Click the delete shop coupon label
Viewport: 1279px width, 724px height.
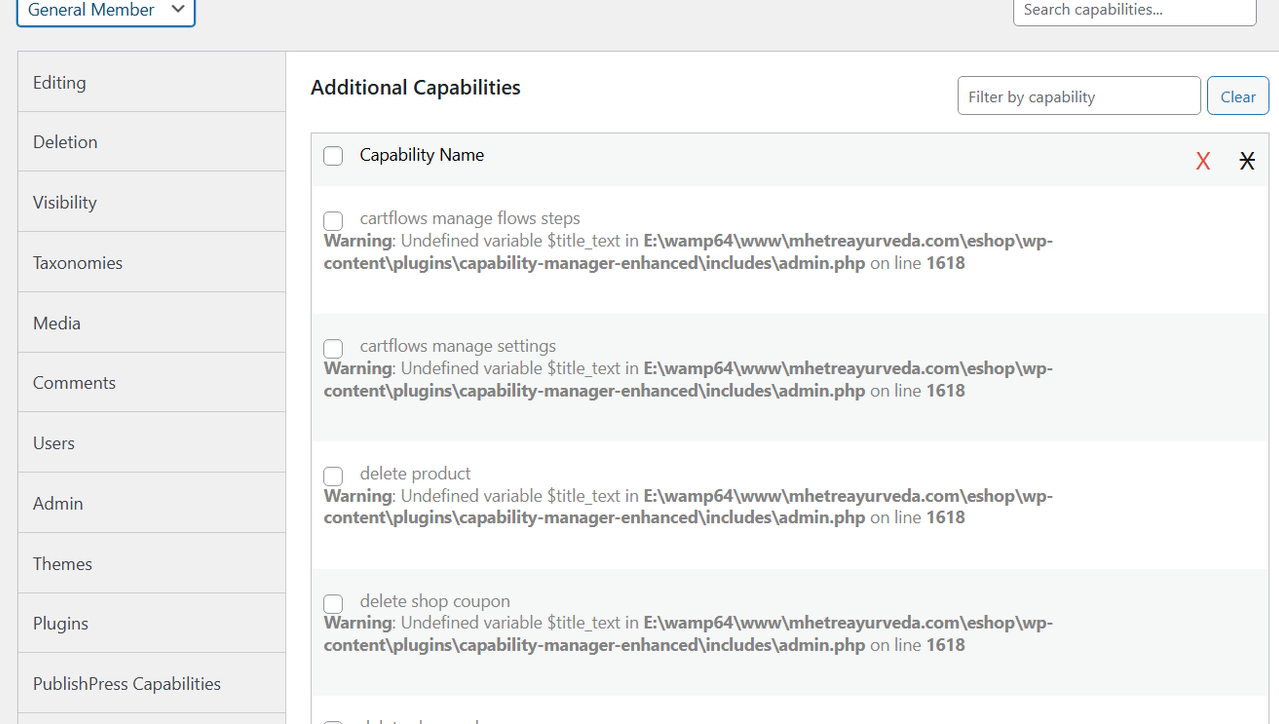(x=435, y=601)
